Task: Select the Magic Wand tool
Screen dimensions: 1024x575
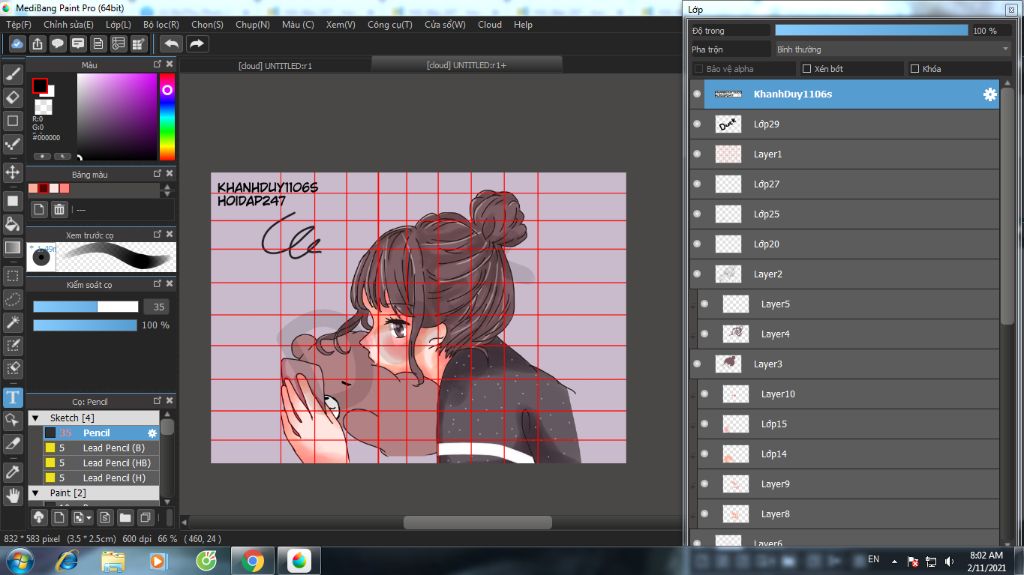Action: pos(12,322)
